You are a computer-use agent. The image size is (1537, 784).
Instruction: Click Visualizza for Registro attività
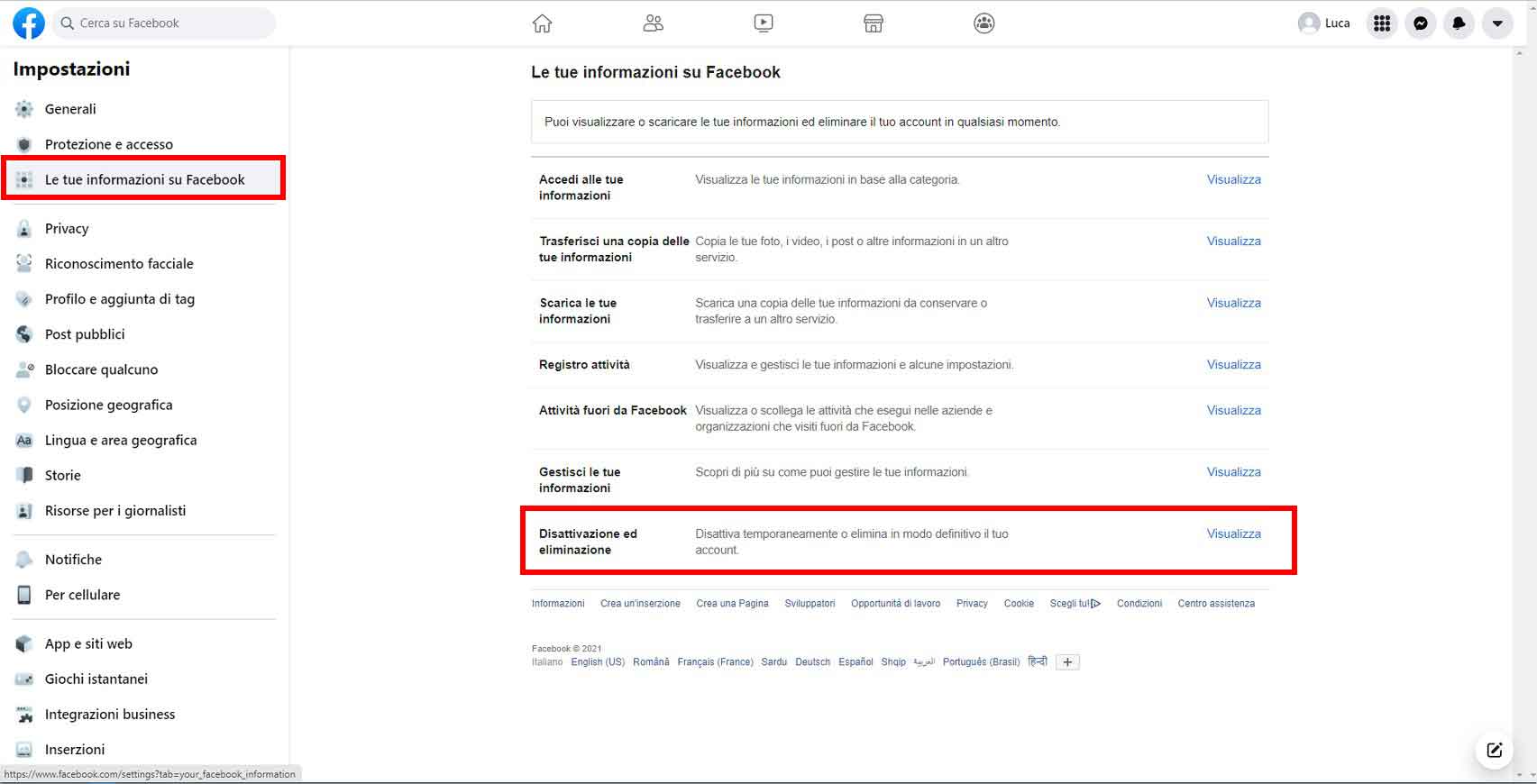point(1233,364)
